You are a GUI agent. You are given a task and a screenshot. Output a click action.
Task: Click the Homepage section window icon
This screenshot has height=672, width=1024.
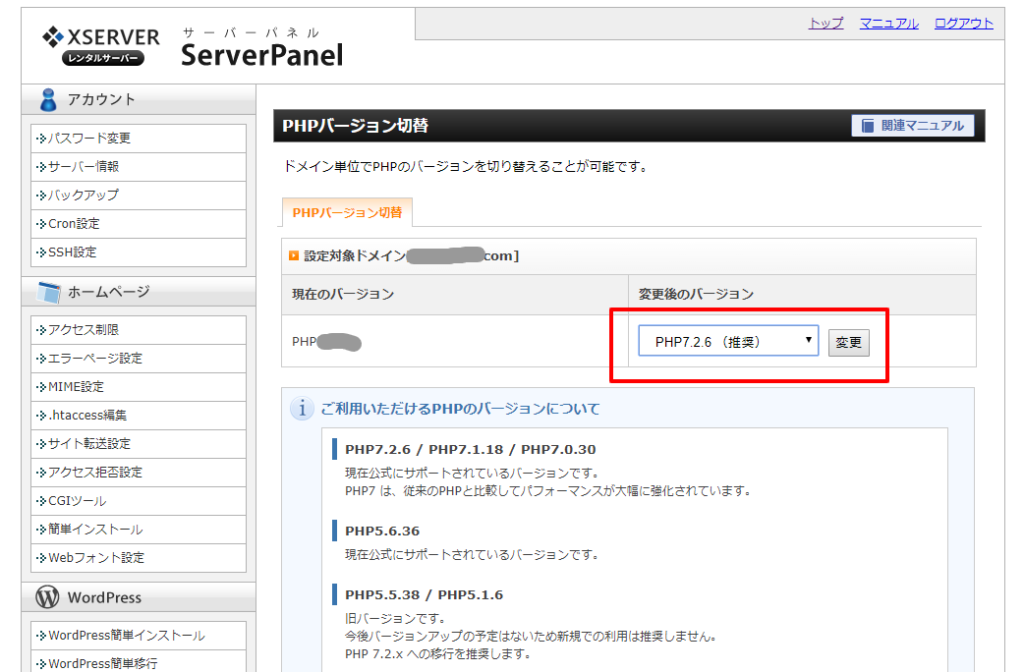48,292
